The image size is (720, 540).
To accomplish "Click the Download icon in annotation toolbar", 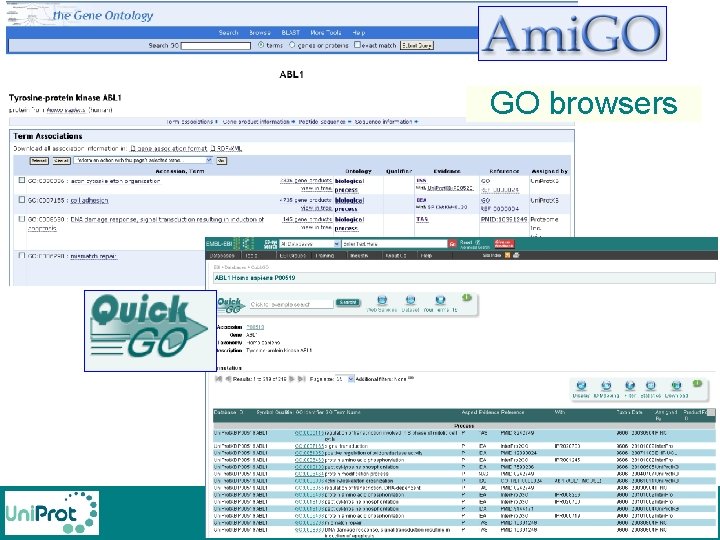I will pos(676,386).
